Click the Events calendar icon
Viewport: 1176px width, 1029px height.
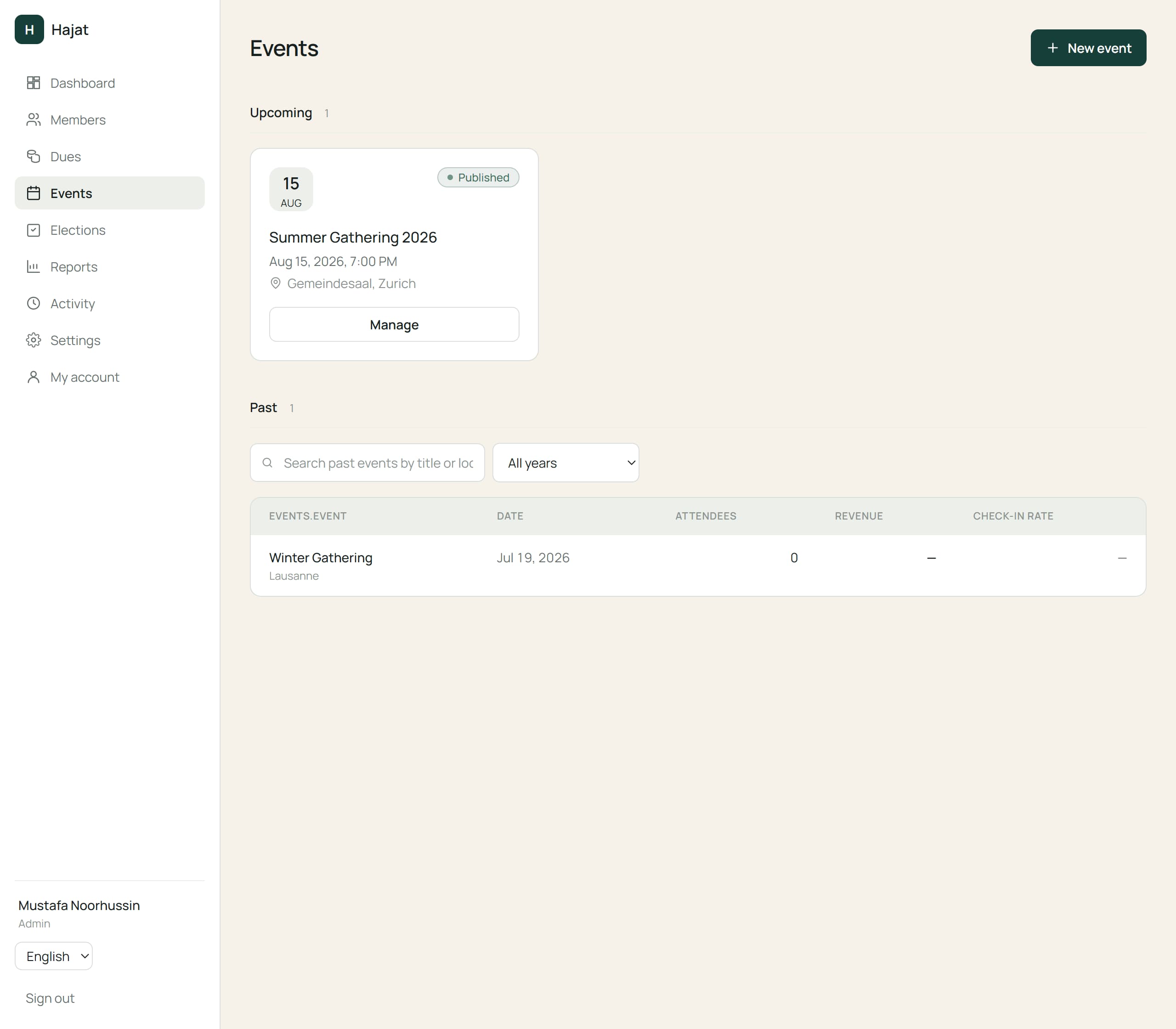[33, 193]
